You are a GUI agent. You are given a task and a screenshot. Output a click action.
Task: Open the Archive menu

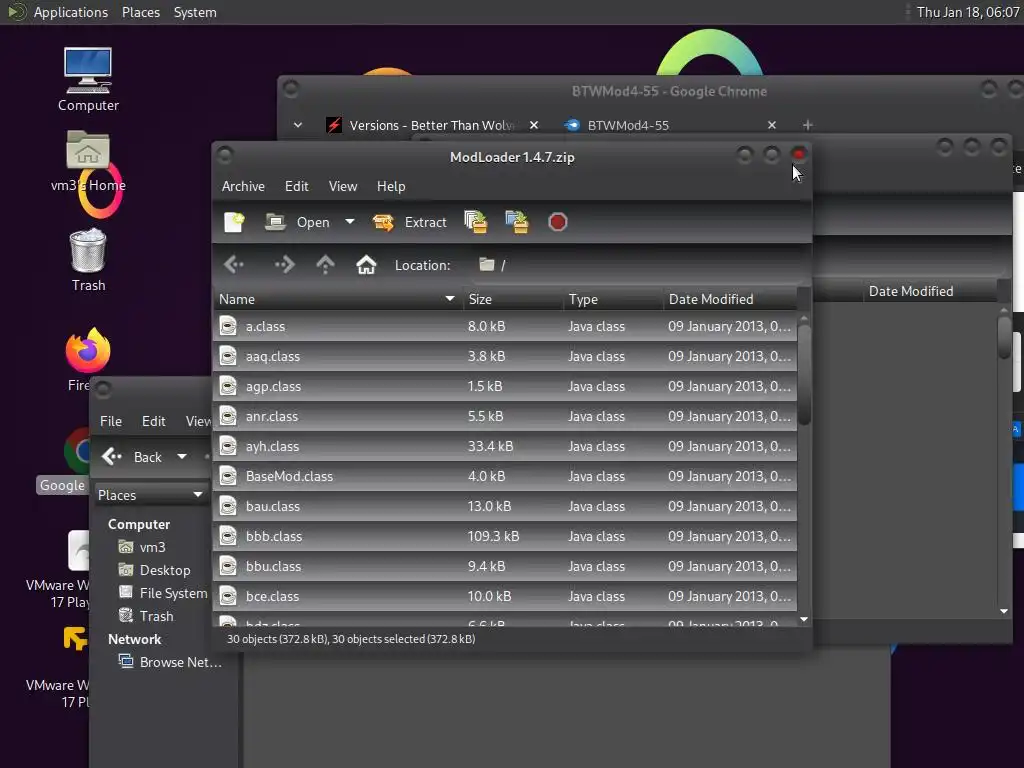pyautogui.click(x=243, y=186)
